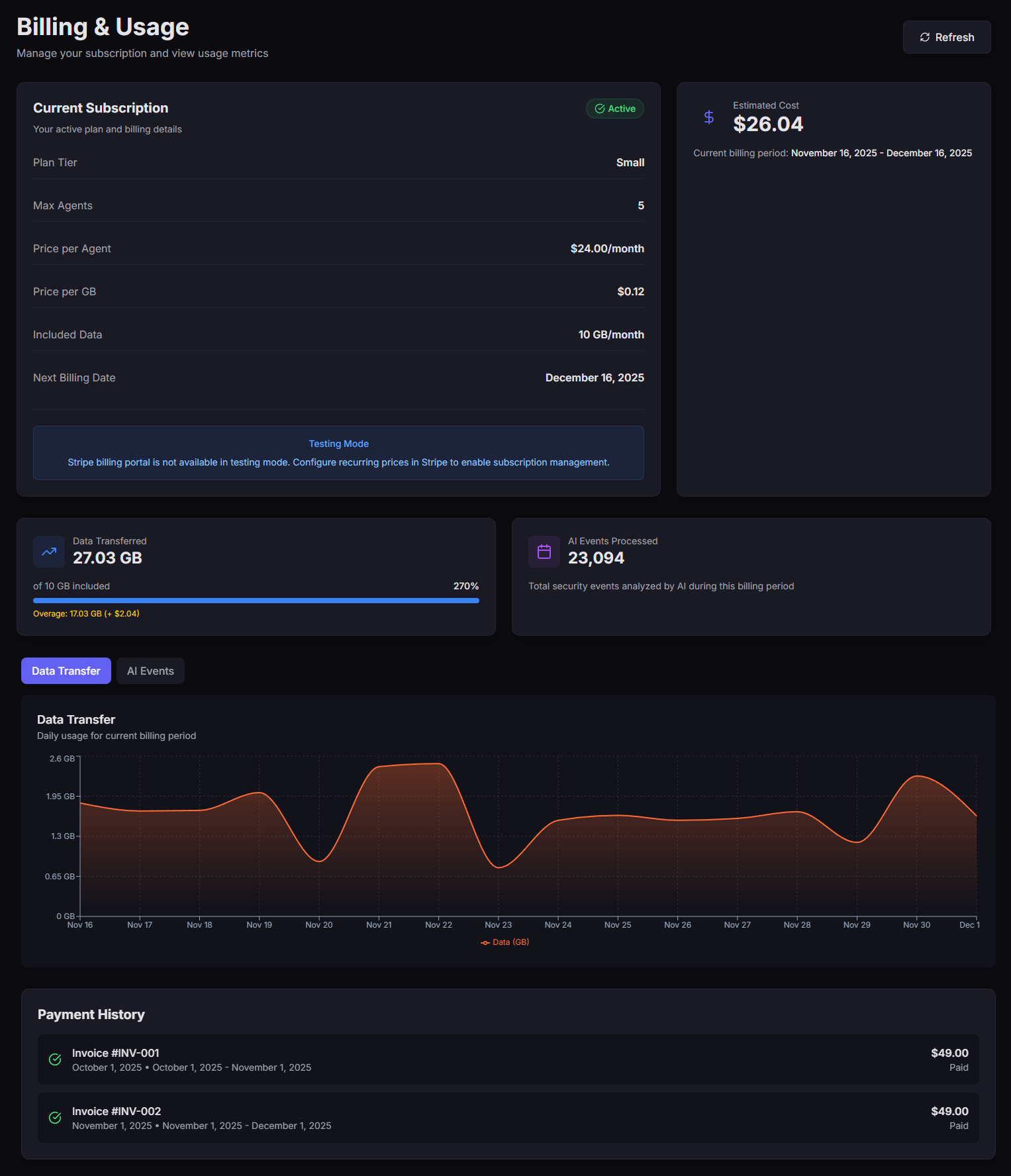The width and height of the screenshot is (1011, 1176).
Task: Click the Data (GB) chart legend
Action: (505, 942)
